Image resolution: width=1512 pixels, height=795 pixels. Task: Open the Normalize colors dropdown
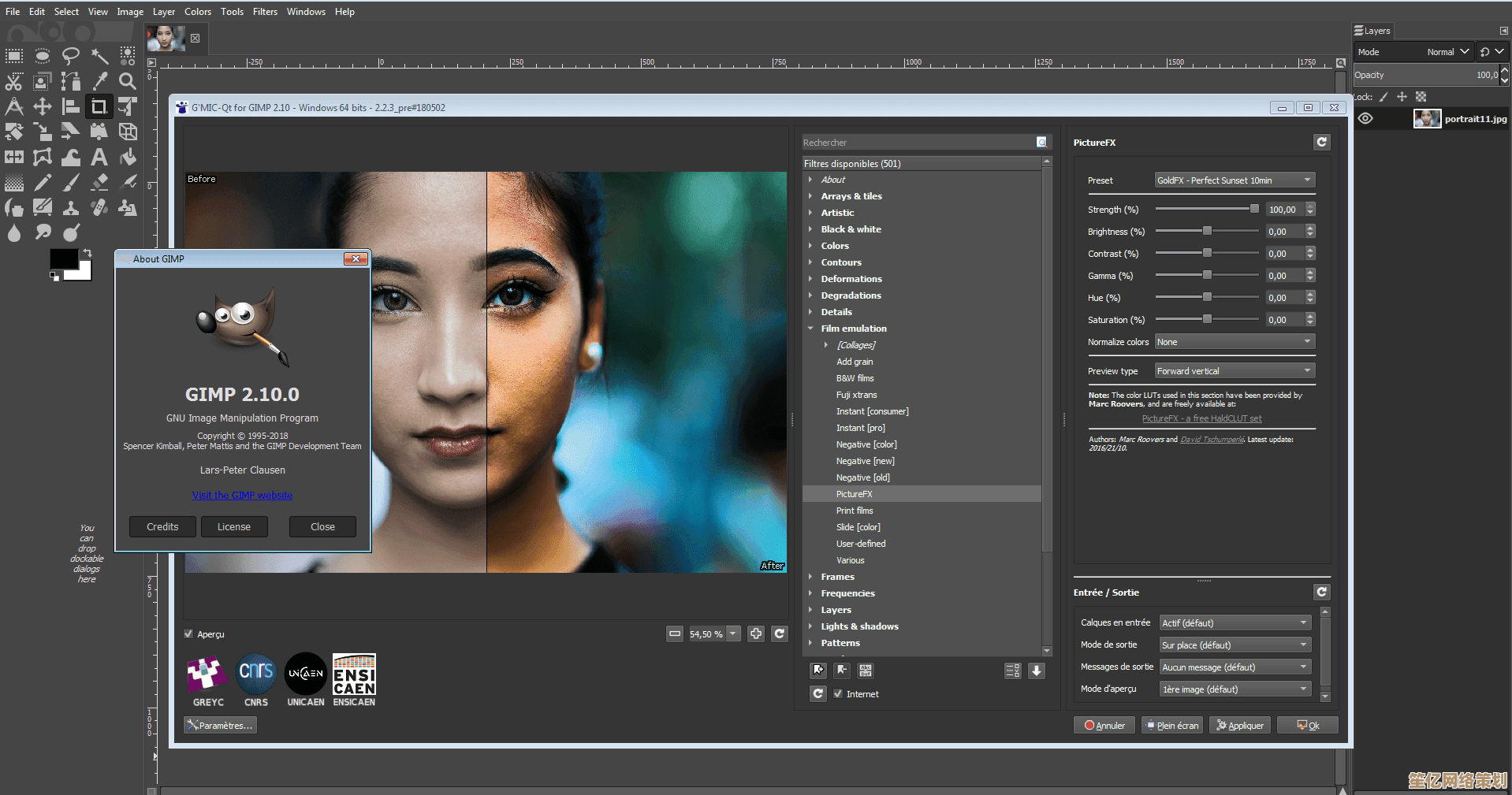[1235, 342]
